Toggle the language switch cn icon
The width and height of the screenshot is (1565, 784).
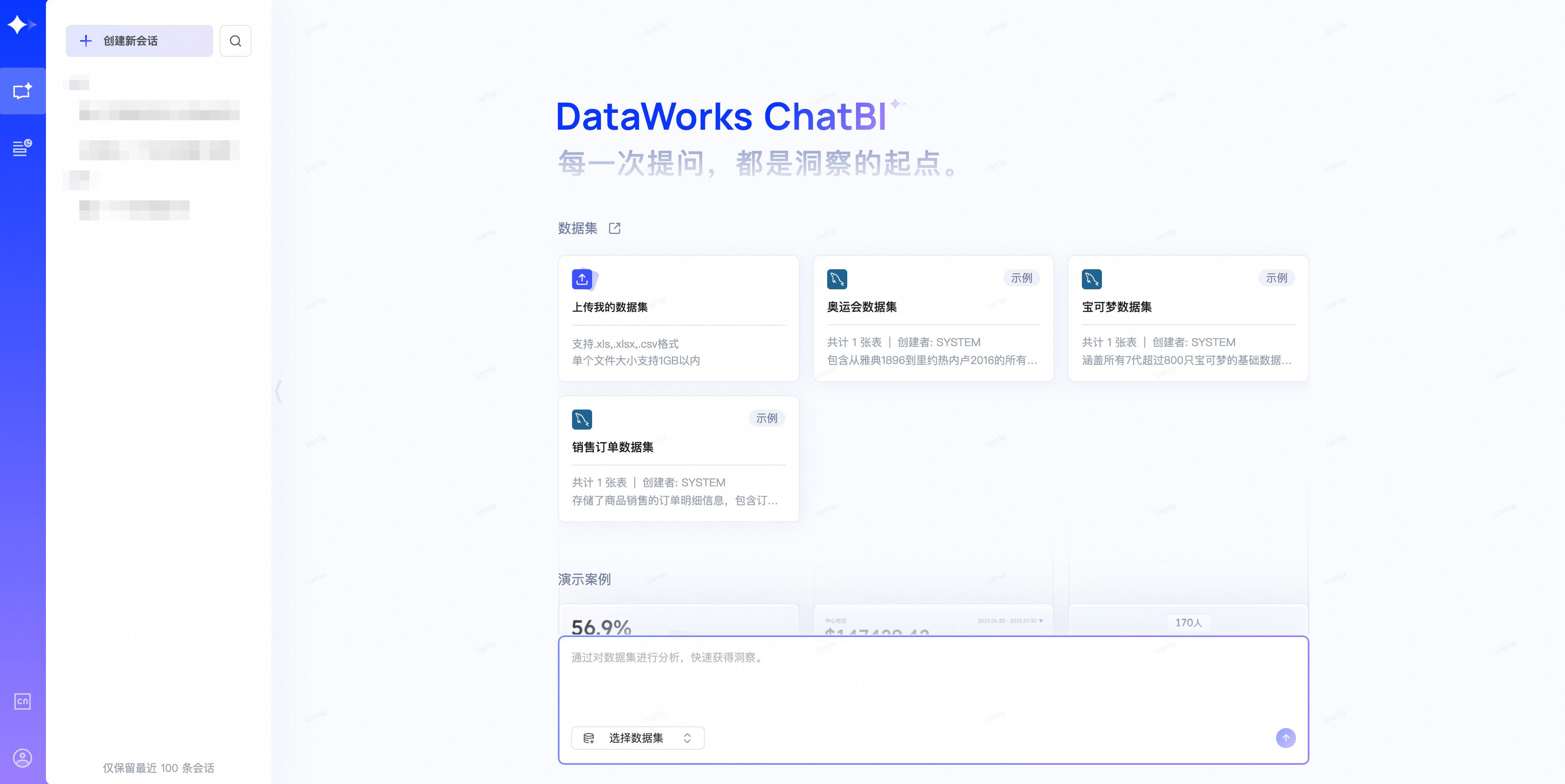23,701
